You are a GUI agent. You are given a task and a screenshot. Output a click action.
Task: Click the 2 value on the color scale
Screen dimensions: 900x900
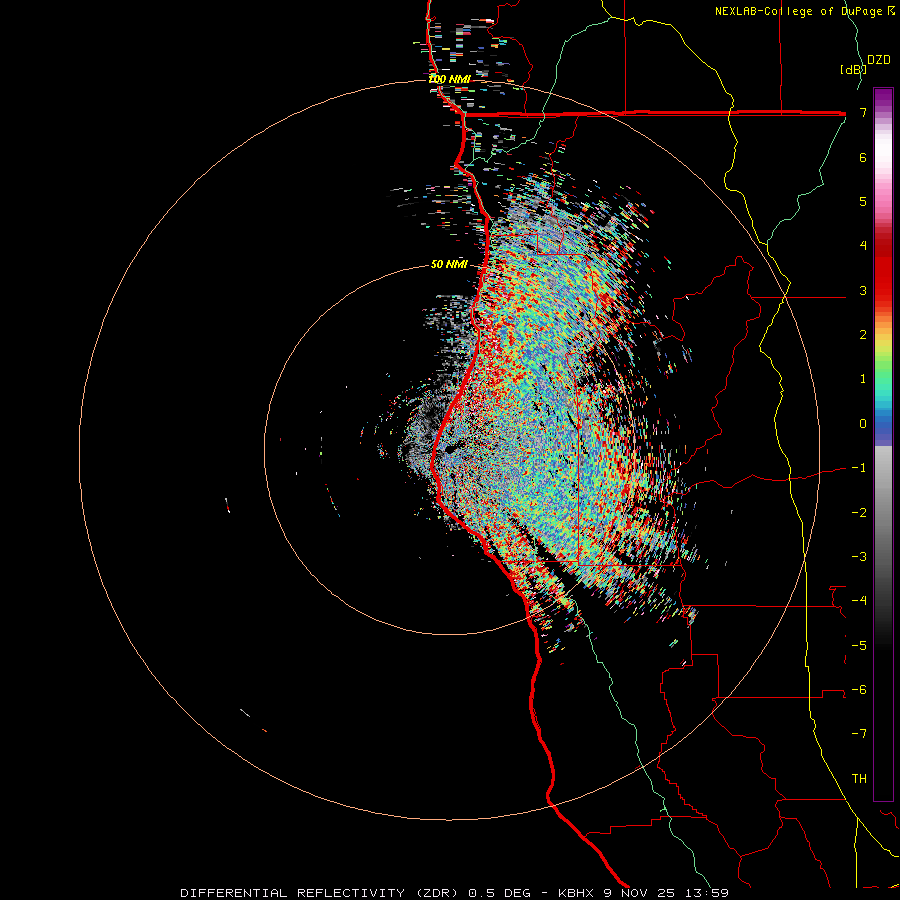pos(863,335)
